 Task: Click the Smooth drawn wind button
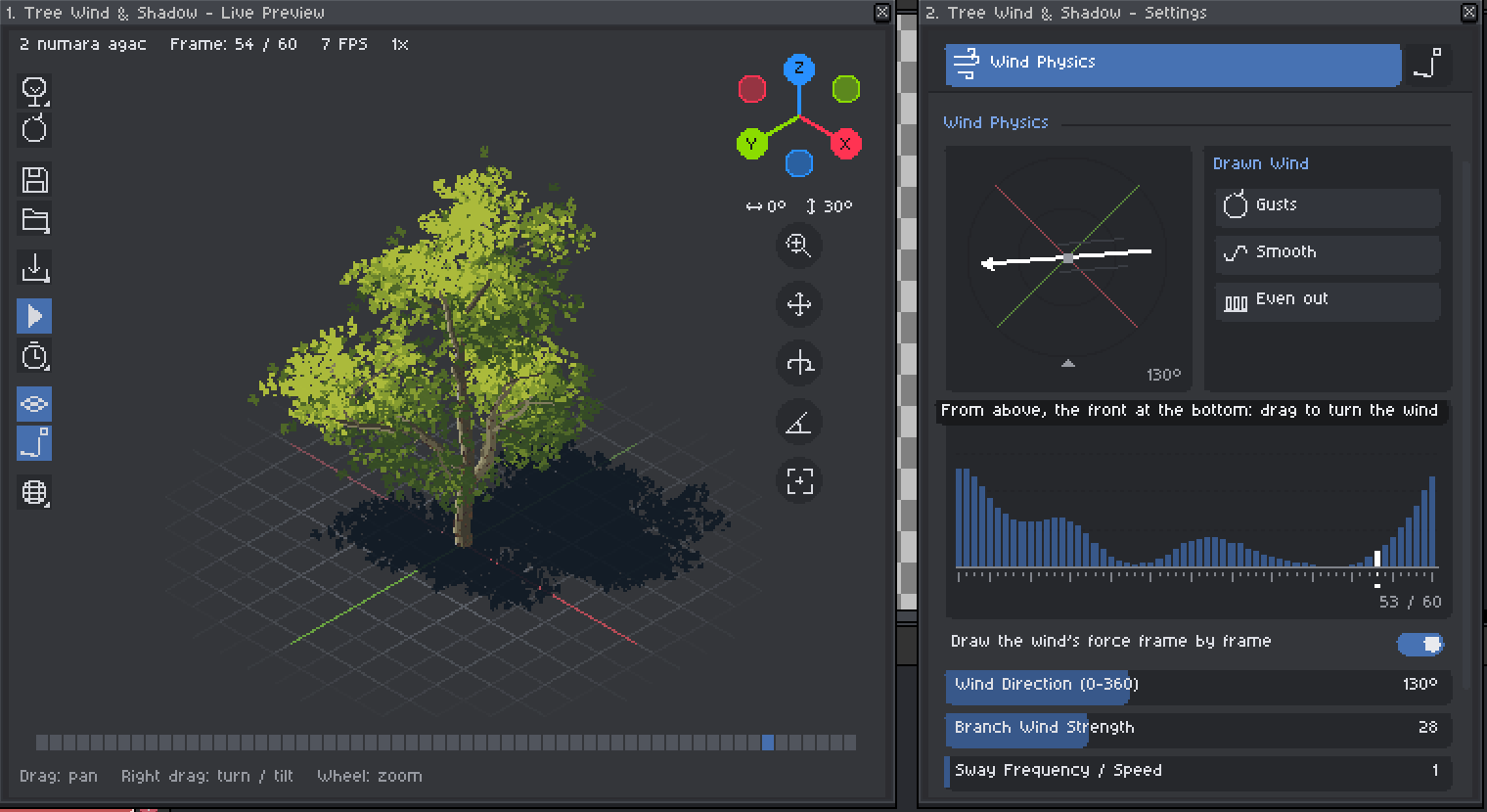(x=1328, y=254)
